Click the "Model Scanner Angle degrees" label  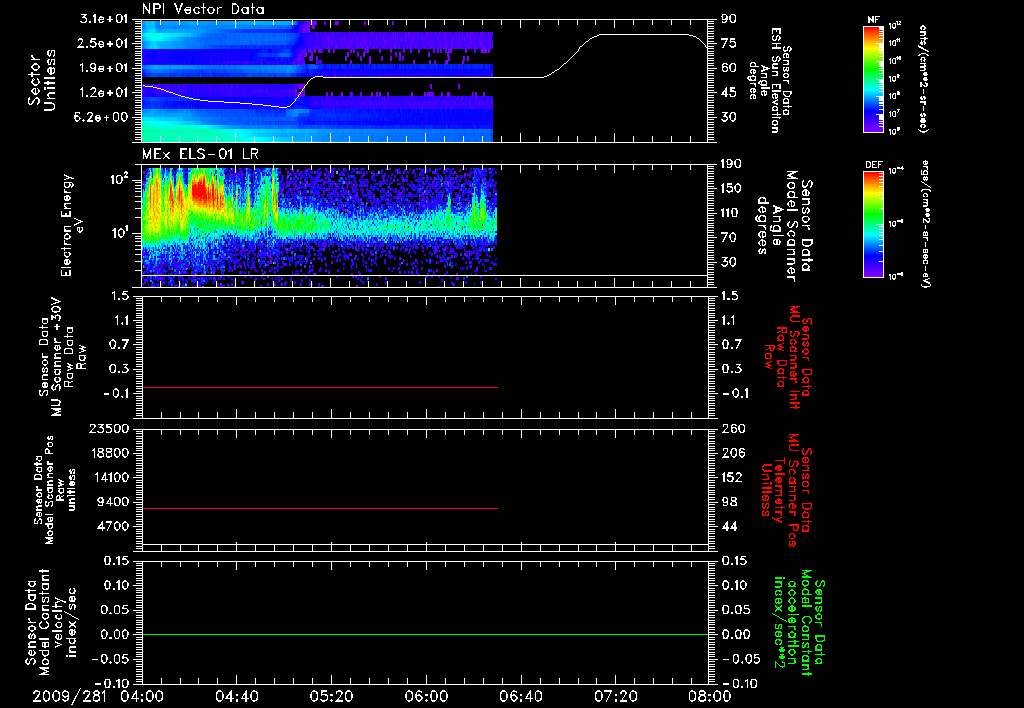785,225
